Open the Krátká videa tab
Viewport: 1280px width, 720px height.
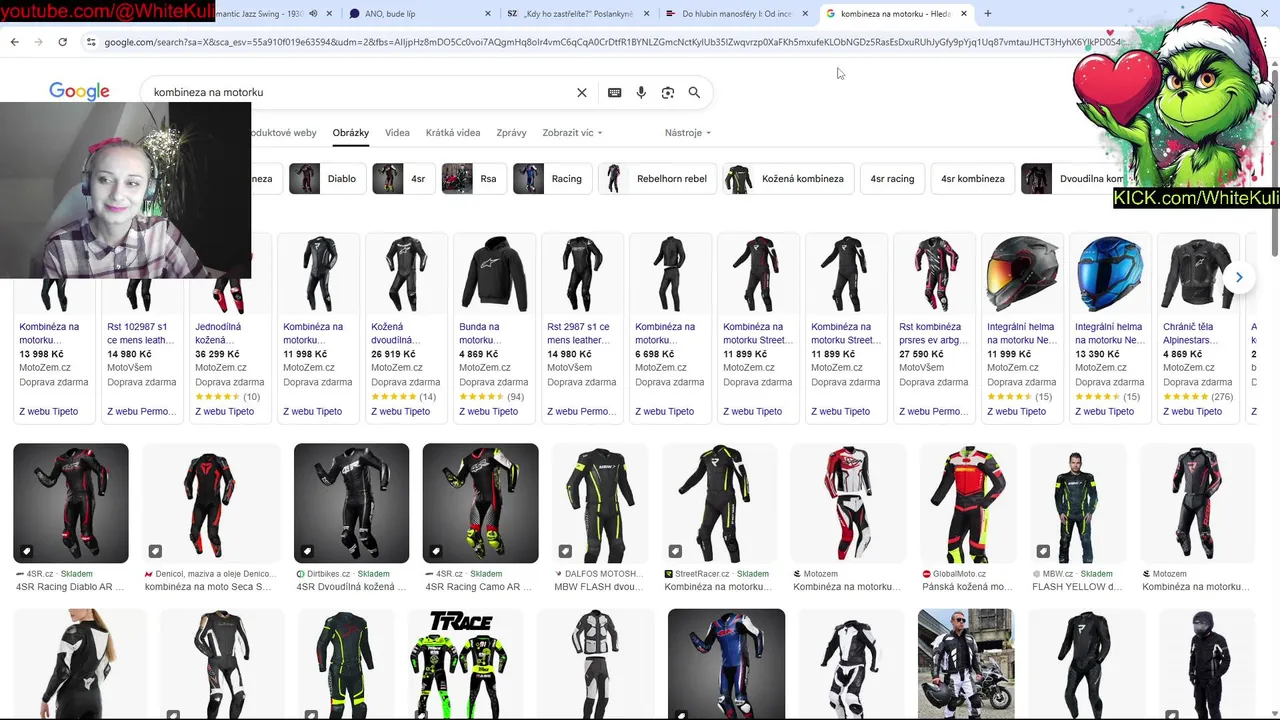pos(453,133)
